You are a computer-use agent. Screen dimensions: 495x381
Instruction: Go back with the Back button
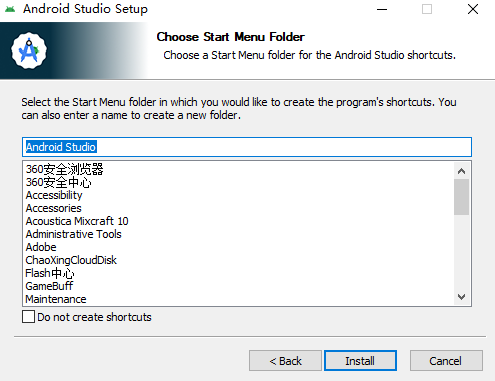click(285, 360)
